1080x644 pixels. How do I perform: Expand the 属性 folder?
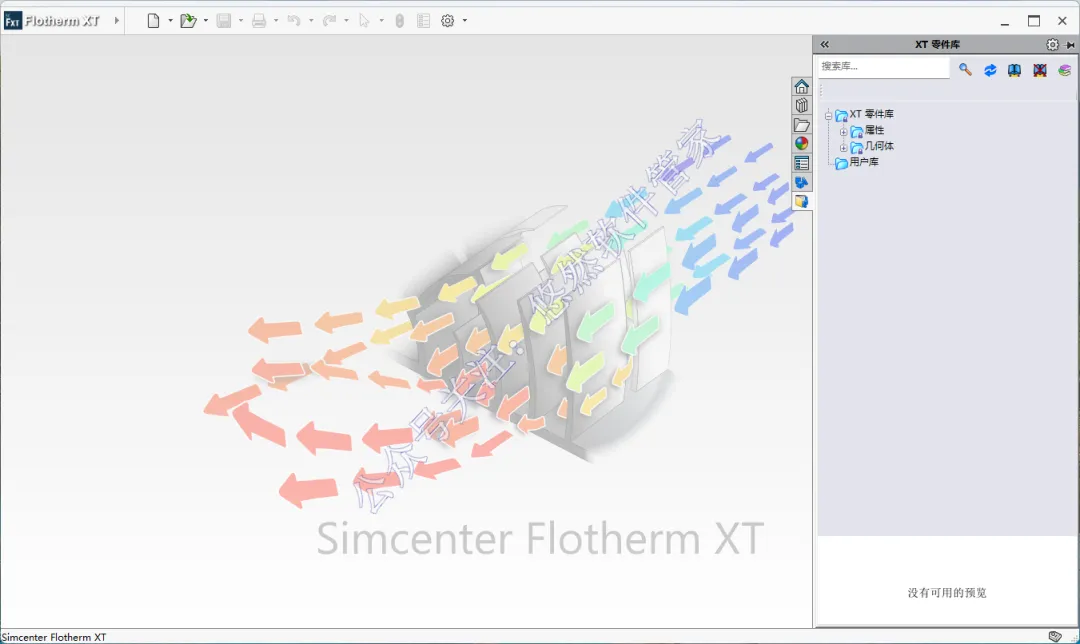coord(843,131)
